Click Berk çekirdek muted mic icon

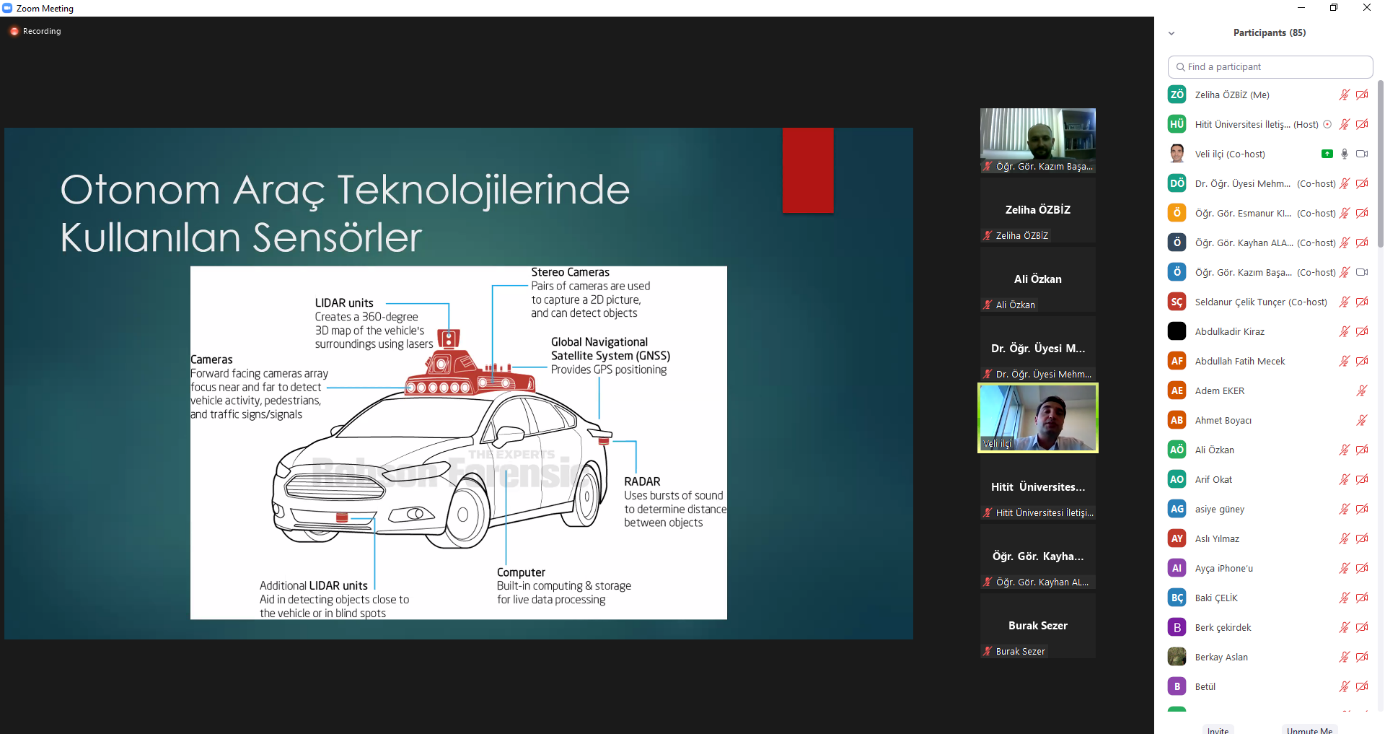[x=1345, y=628]
